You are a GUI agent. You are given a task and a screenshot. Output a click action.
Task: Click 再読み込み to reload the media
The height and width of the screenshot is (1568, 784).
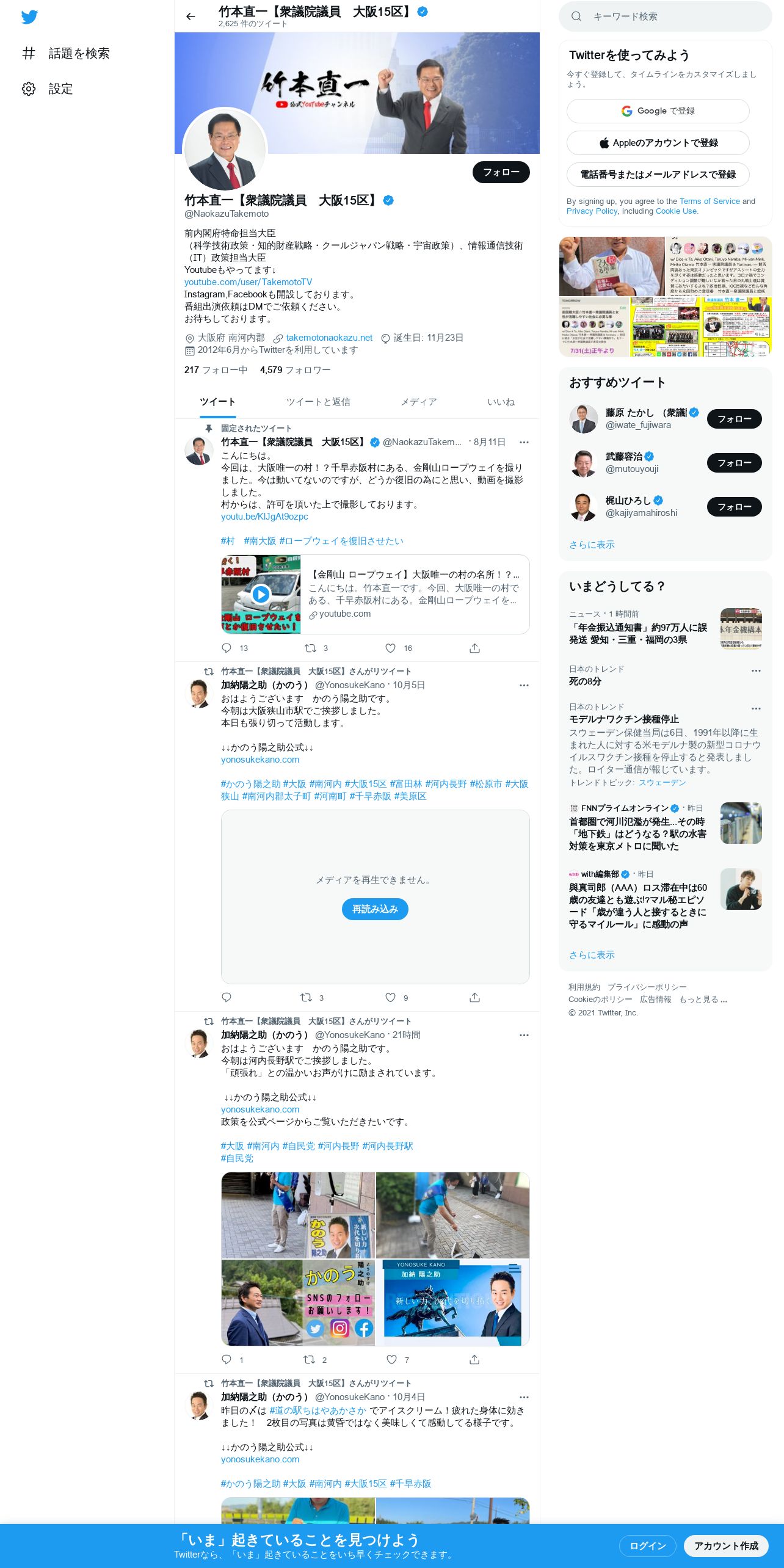[375, 909]
